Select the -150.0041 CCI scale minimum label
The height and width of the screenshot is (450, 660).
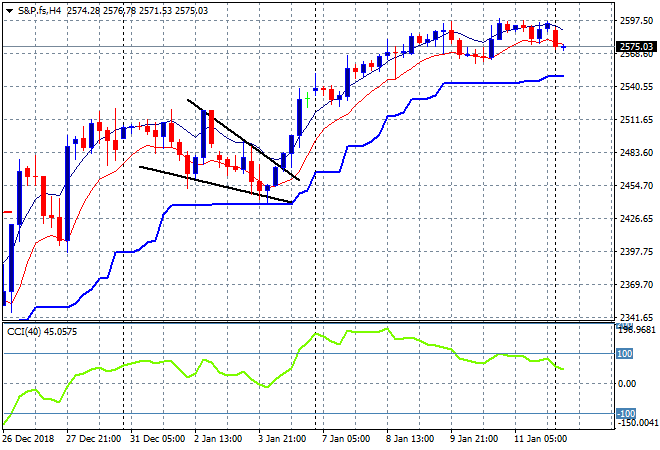[x=636, y=422]
